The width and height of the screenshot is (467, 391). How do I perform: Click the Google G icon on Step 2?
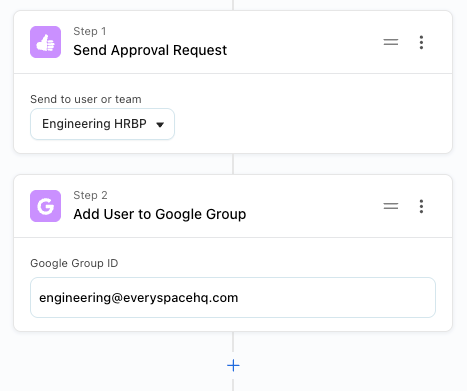tap(45, 206)
